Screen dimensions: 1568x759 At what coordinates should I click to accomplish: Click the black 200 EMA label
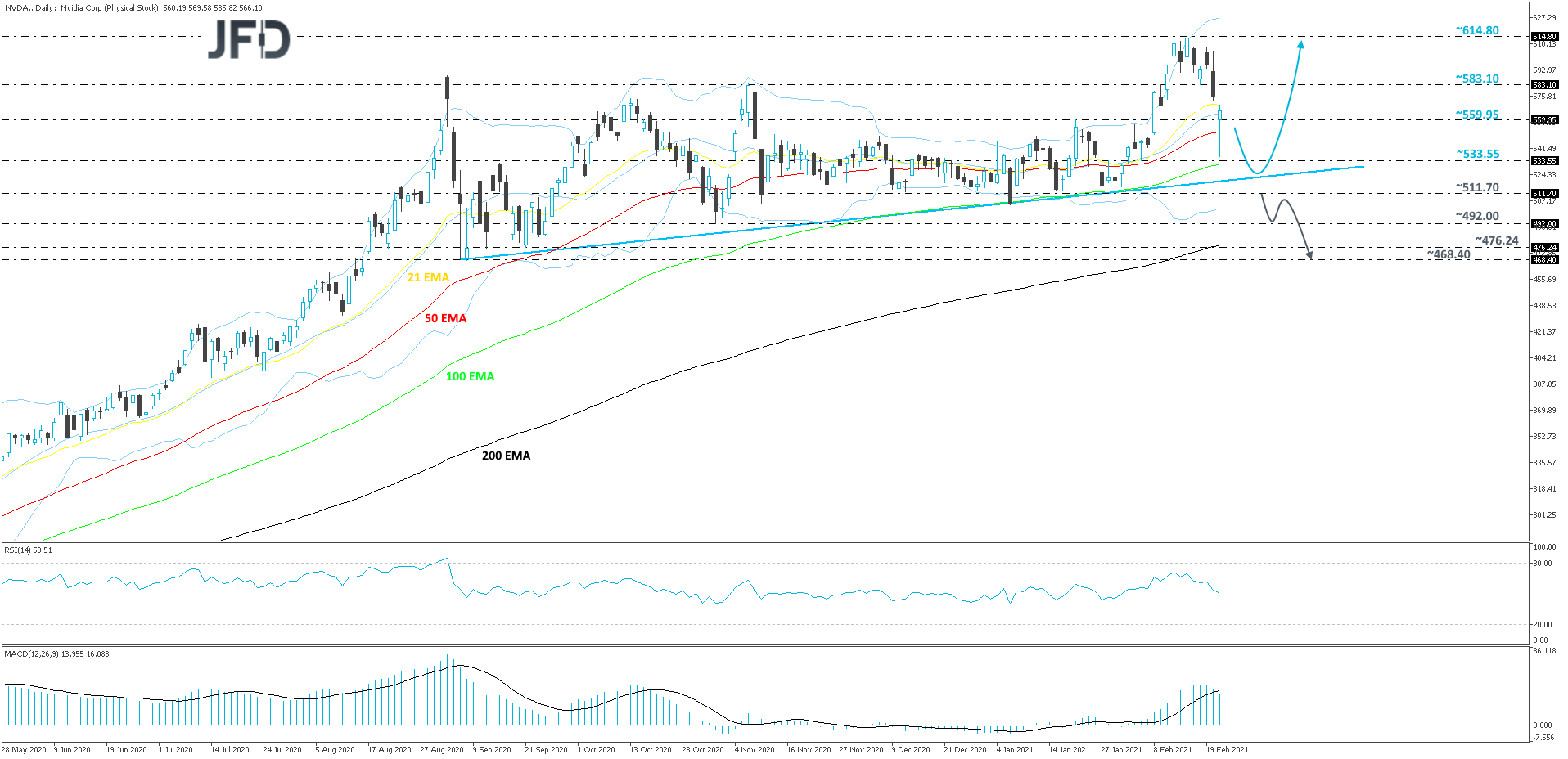(506, 456)
